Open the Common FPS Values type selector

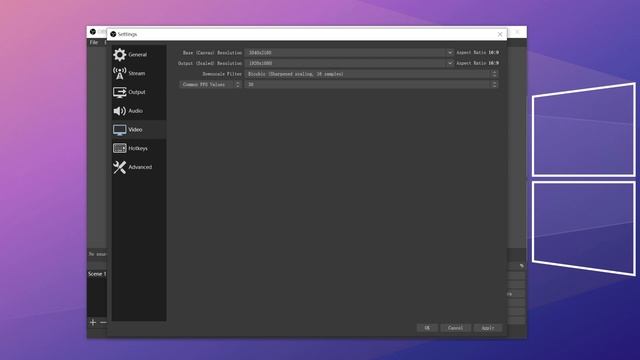[x=210, y=84]
